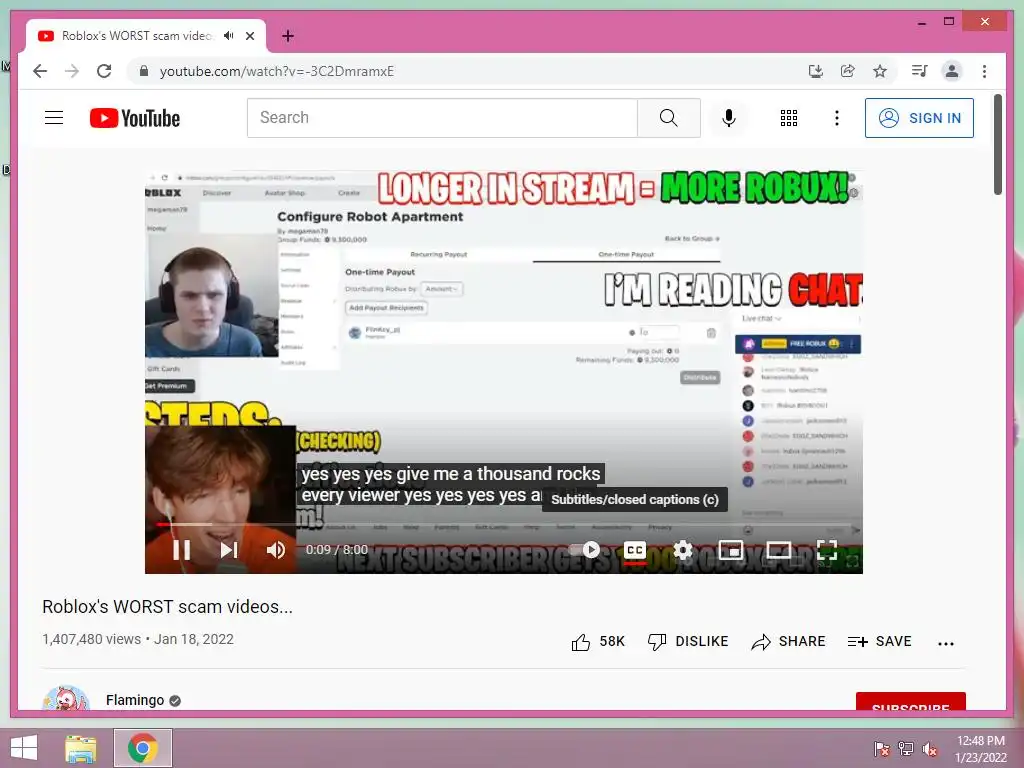Toggle the autoplay switch in player
This screenshot has width=1024, height=768.
584,550
